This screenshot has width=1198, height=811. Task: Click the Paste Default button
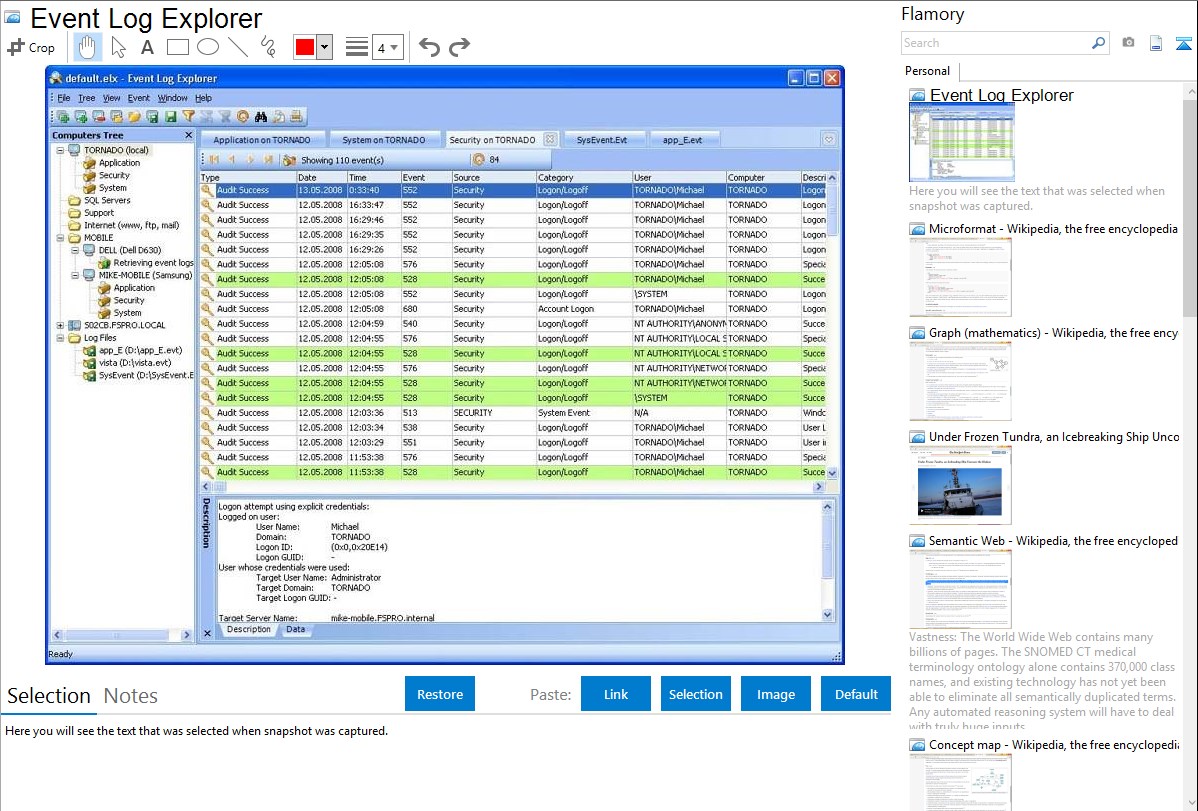click(856, 694)
